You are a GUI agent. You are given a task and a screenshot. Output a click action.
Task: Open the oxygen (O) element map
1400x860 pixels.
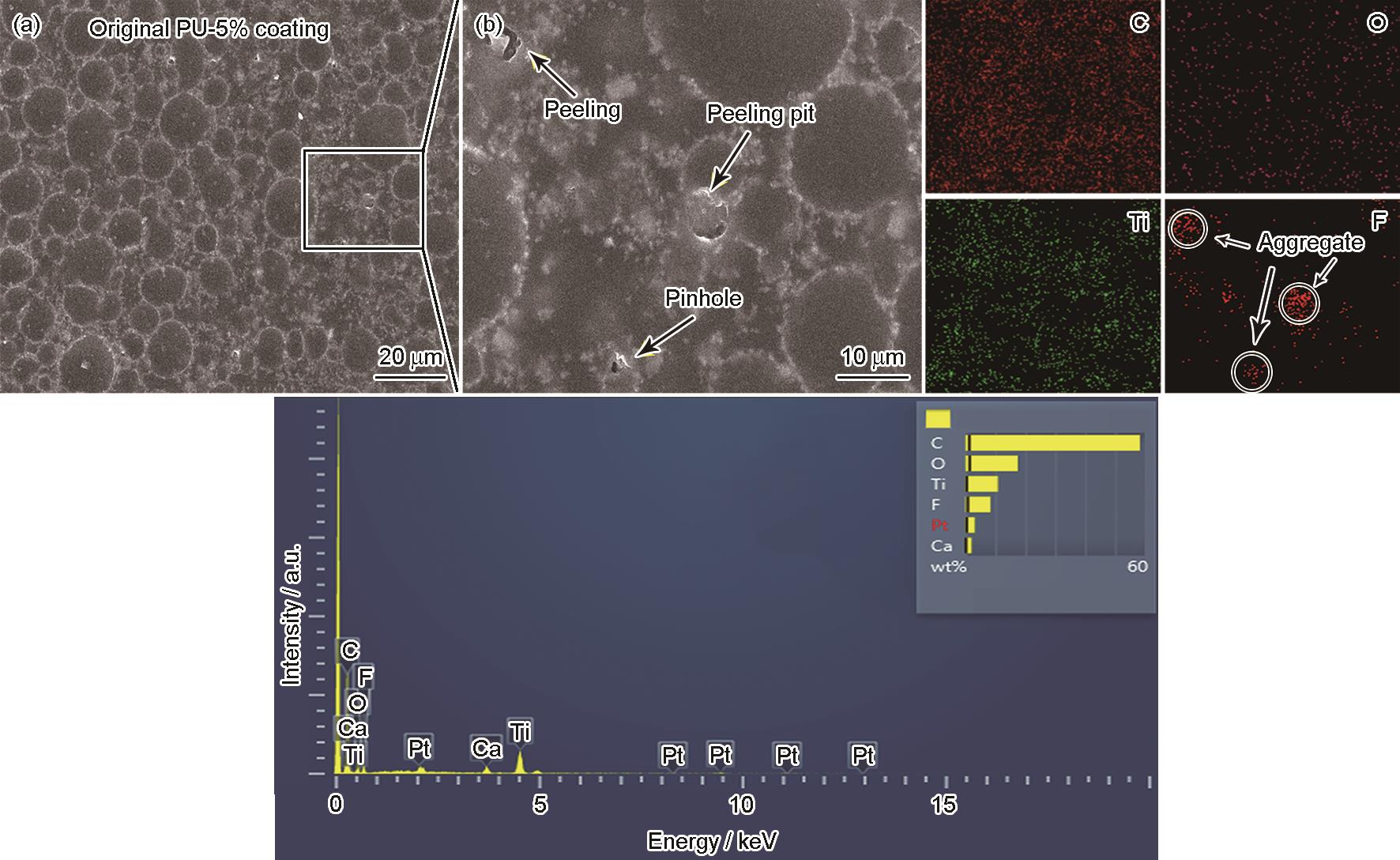coord(1281,96)
